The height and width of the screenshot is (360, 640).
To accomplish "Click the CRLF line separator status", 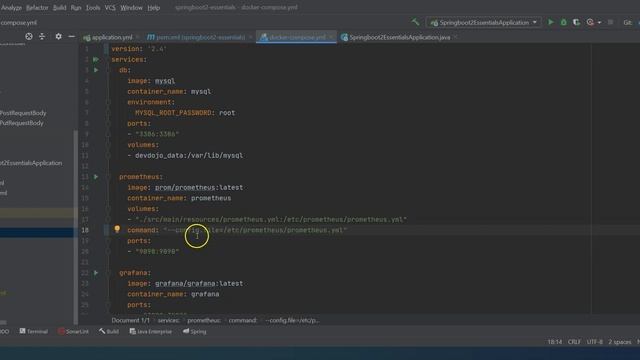I will [x=574, y=342].
